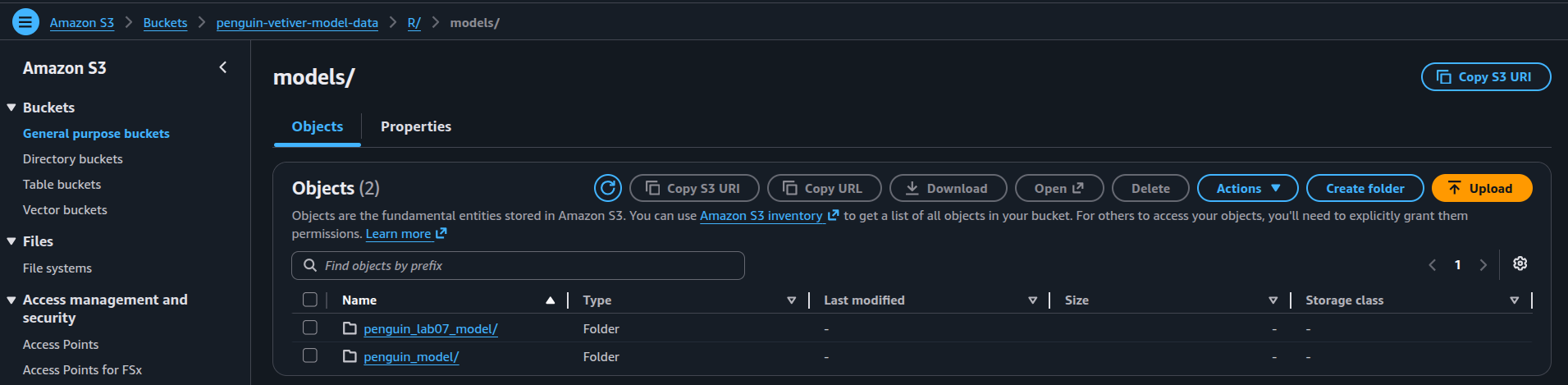Image resolution: width=1568 pixels, height=385 pixels.
Task: Sort by Size column arrow
Action: pyautogui.click(x=1273, y=300)
